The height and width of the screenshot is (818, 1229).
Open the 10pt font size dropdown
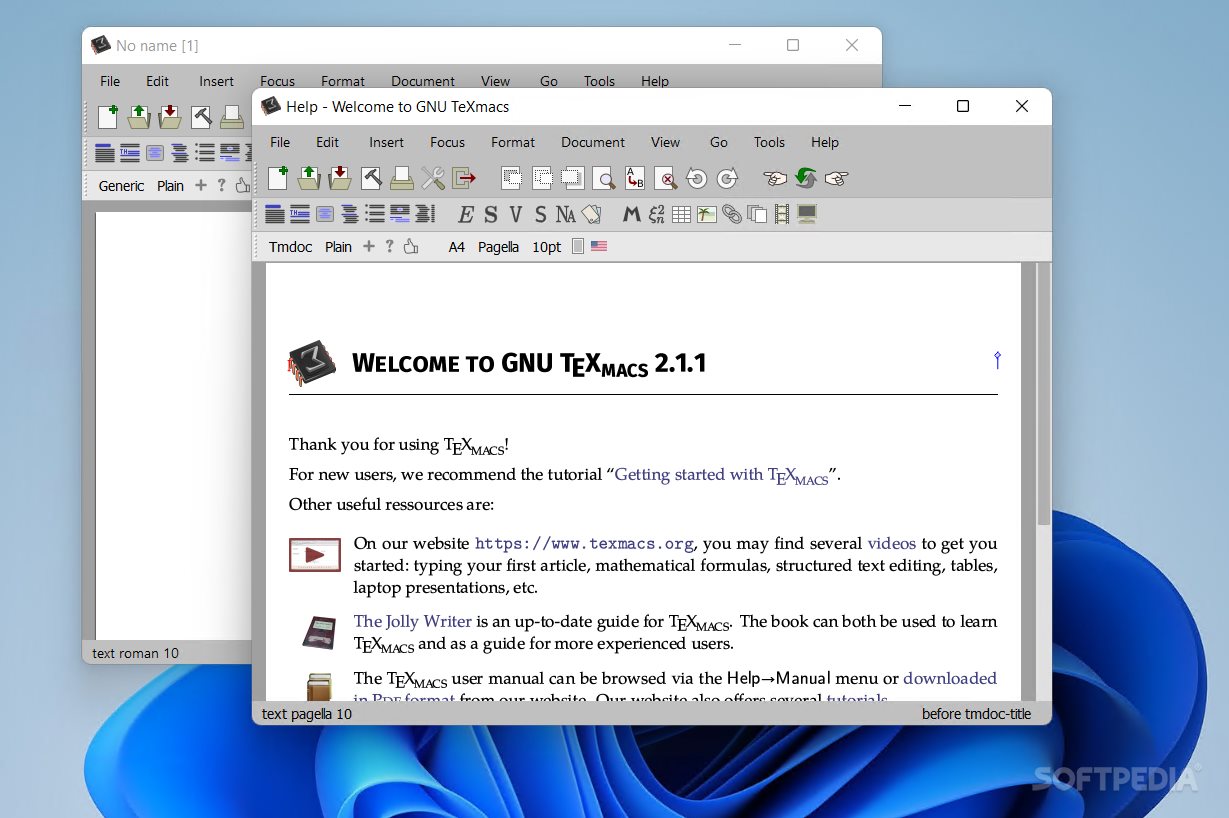[546, 247]
